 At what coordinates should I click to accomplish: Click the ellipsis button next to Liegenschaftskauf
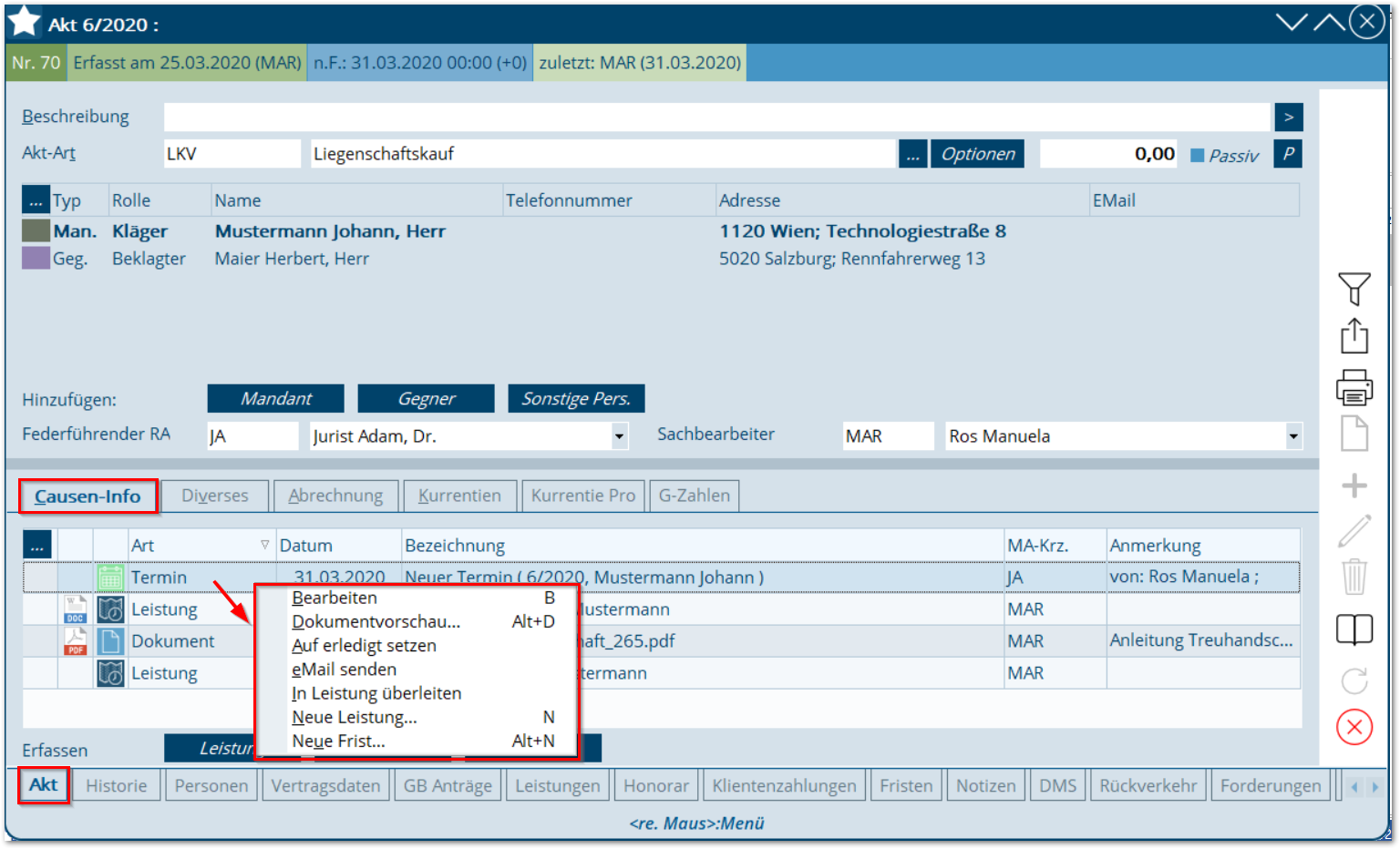click(913, 154)
